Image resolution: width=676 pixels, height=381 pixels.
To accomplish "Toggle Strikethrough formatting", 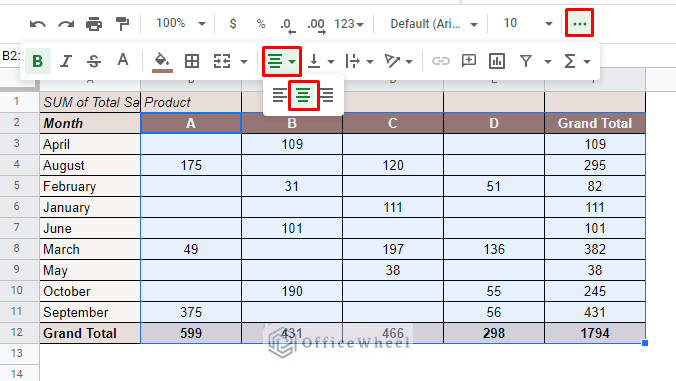I will (94, 61).
